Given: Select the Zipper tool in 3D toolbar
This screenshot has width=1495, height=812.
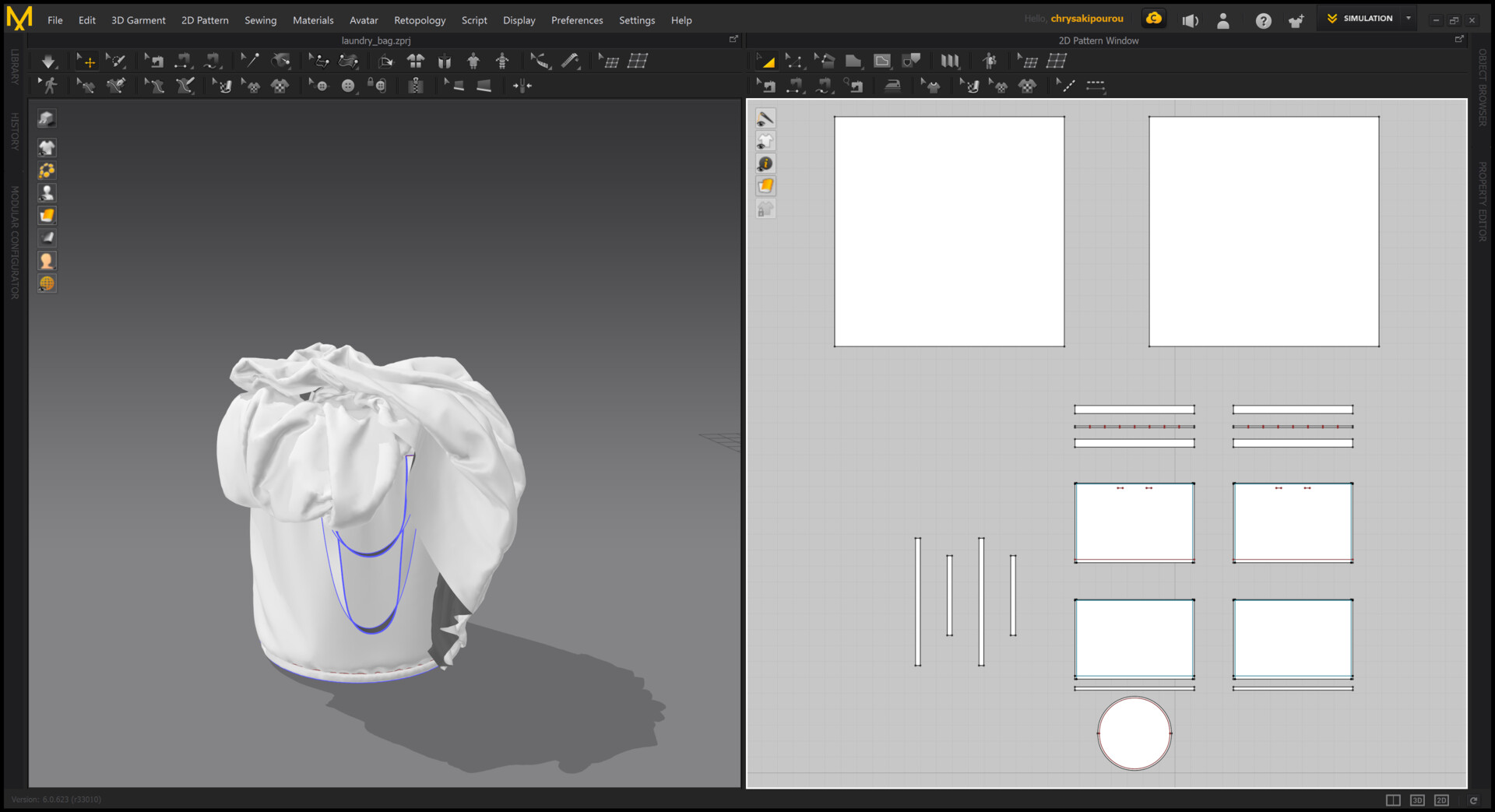Looking at the screenshot, I should pos(416,86).
